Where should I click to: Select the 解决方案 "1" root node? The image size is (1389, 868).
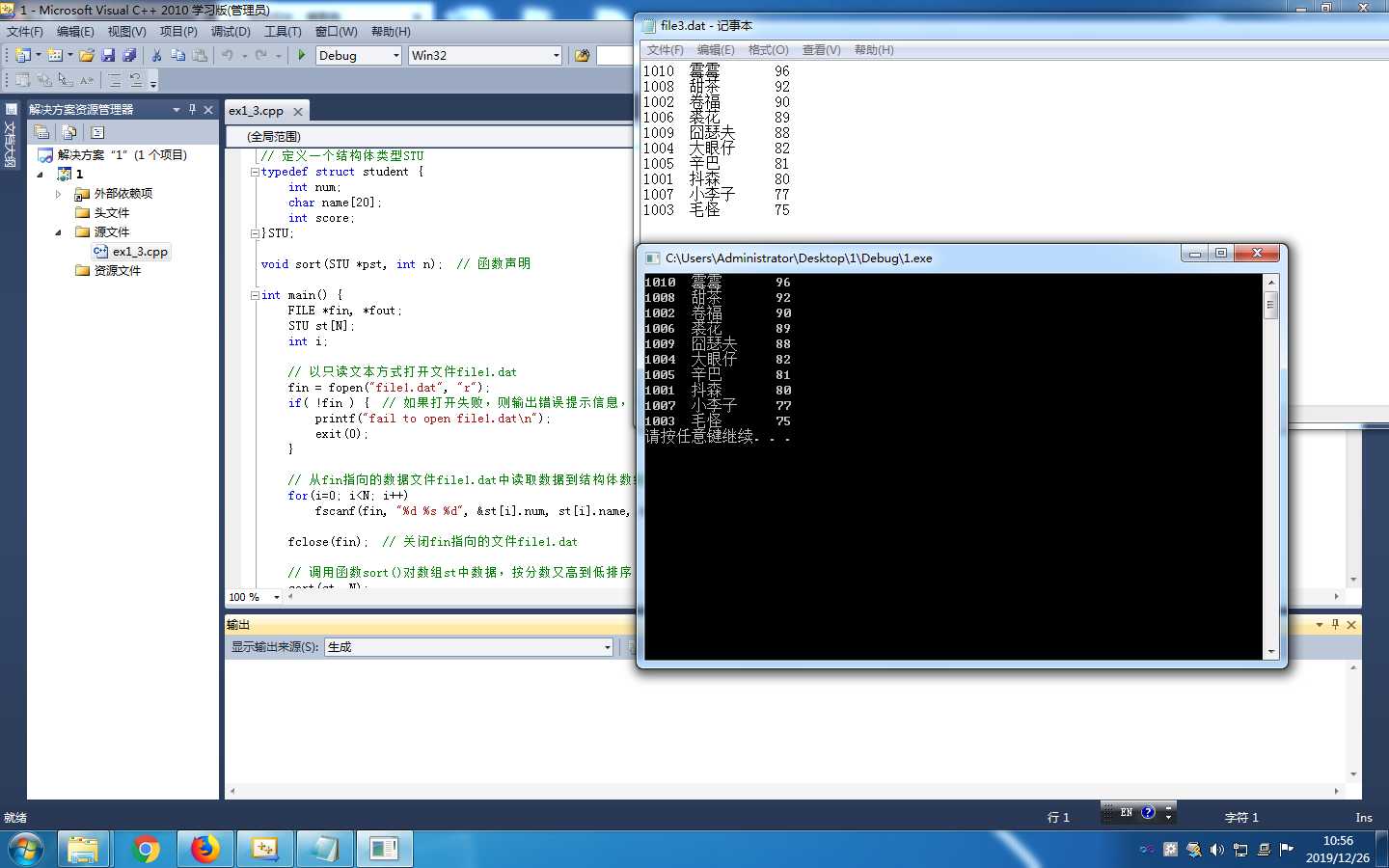pyautogui.click(x=123, y=154)
